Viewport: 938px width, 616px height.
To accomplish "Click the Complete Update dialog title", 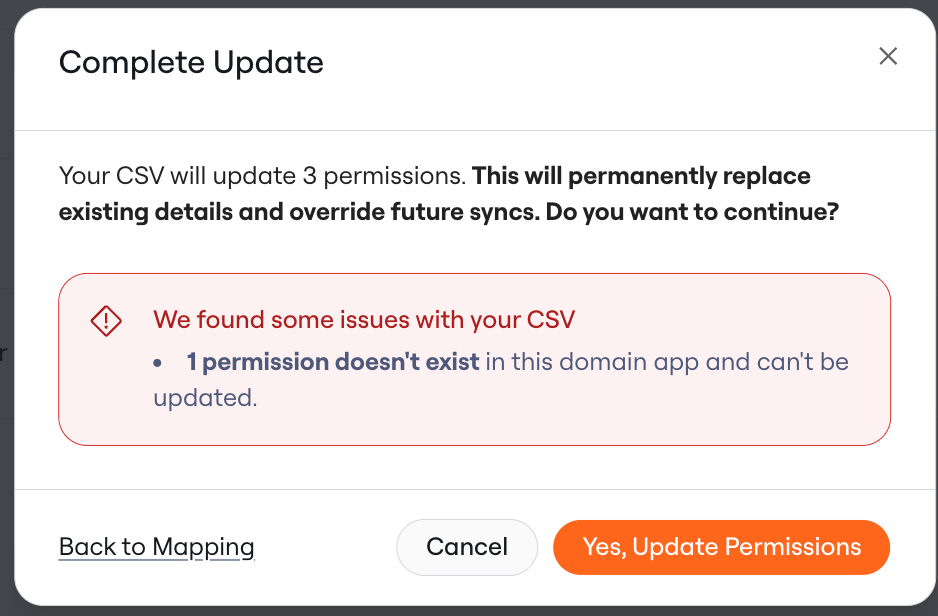I will [191, 63].
